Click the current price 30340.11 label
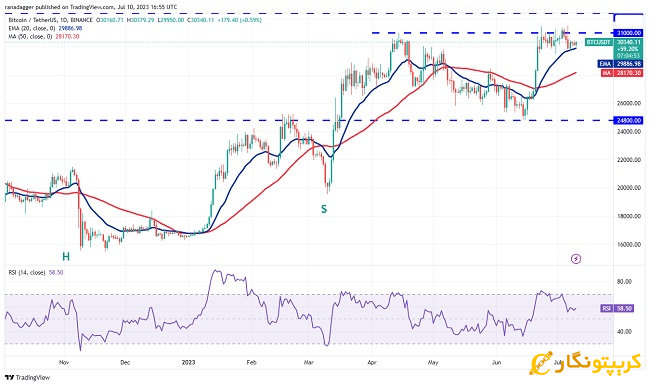This screenshot has width=650, height=386. pos(628,42)
